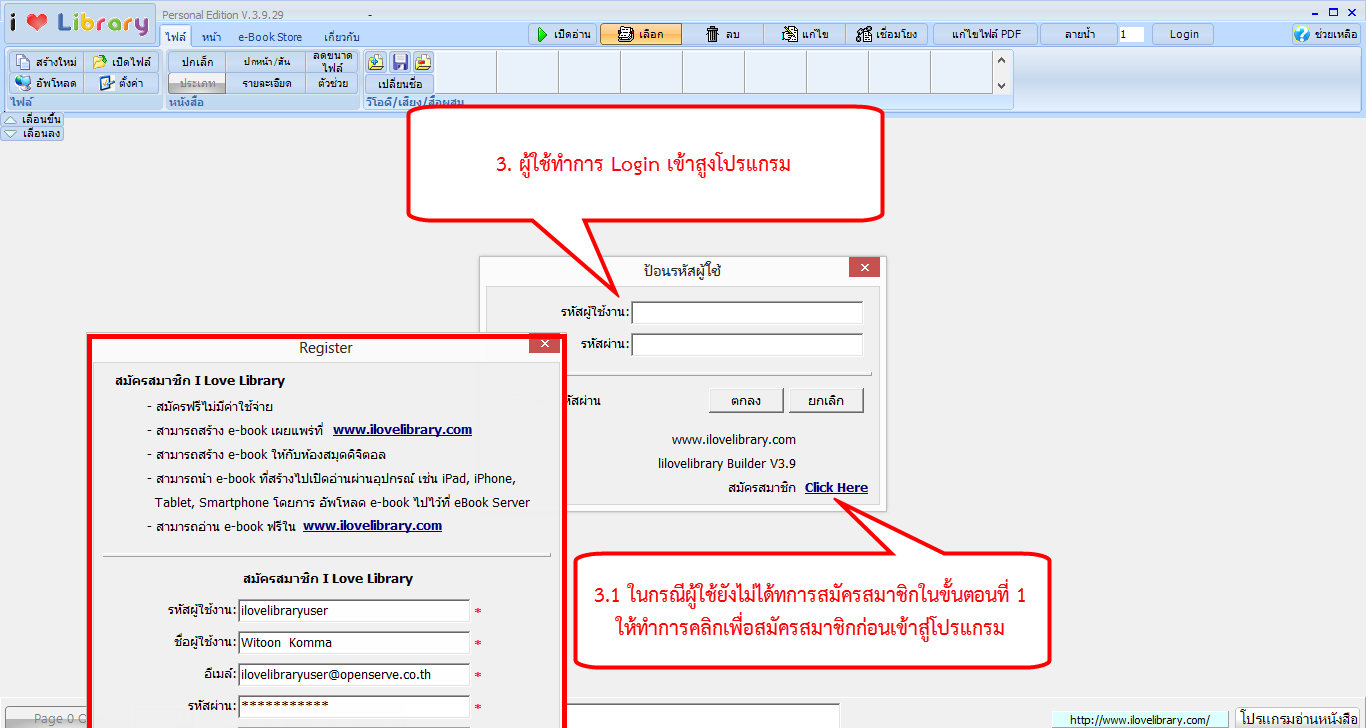
Task: Switch to the ไฟล์ (File) tab
Action: pyautogui.click(x=176, y=37)
